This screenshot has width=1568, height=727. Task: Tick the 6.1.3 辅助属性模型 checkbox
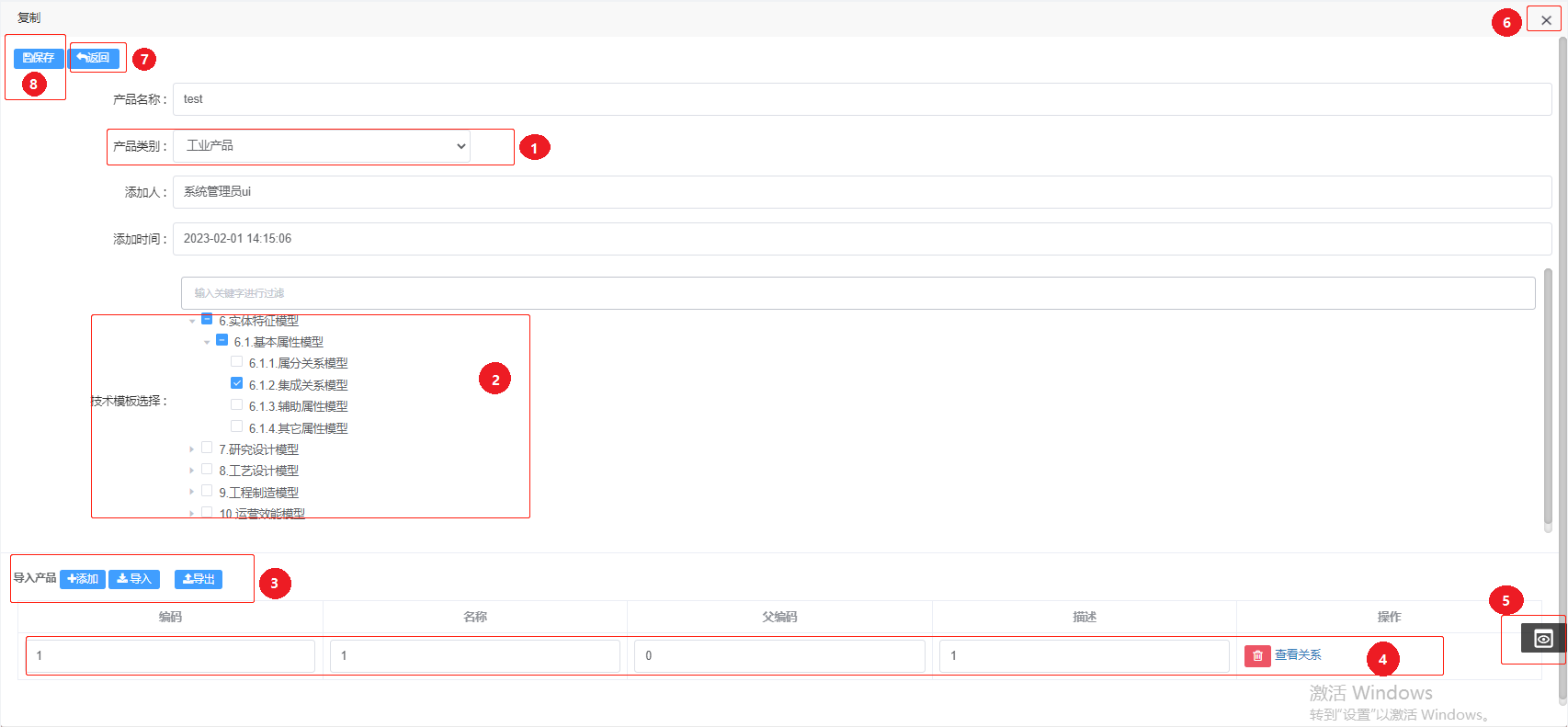(237, 405)
